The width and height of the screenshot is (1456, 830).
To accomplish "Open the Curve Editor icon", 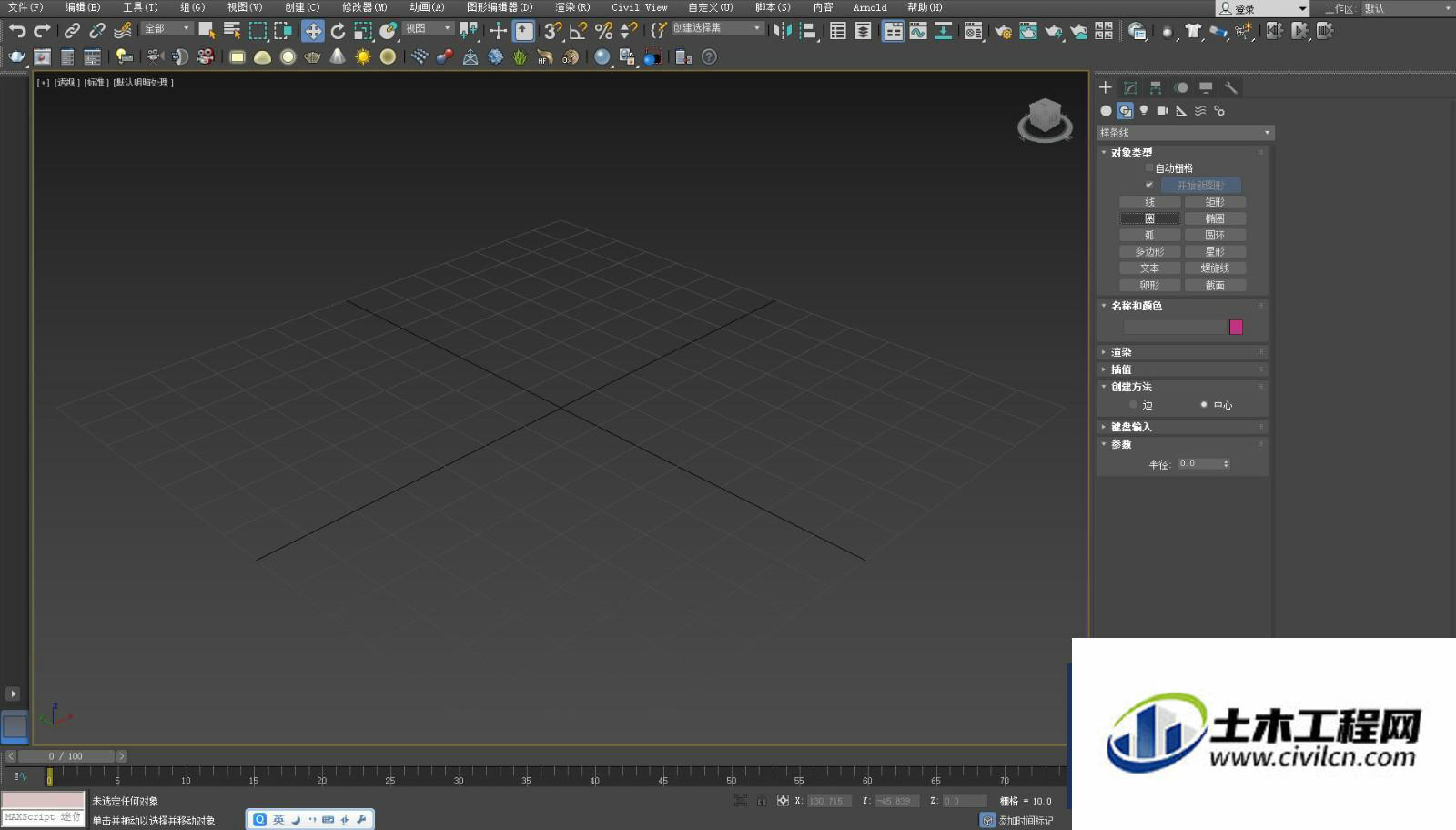I will pos(918,31).
